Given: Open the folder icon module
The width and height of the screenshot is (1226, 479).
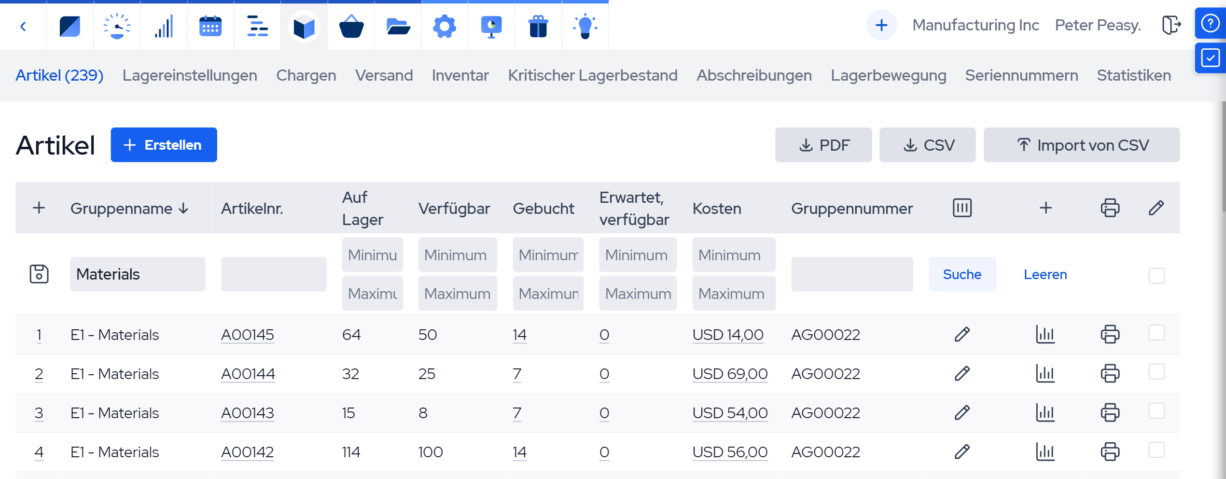Looking at the screenshot, I should coord(398,27).
